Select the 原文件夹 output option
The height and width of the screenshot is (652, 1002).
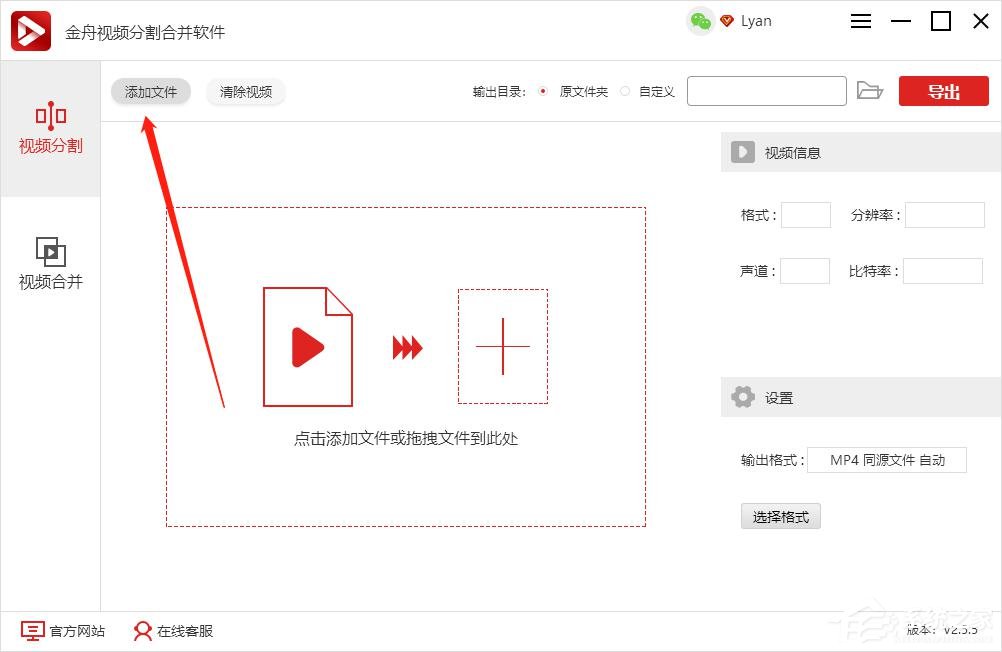(543, 90)
